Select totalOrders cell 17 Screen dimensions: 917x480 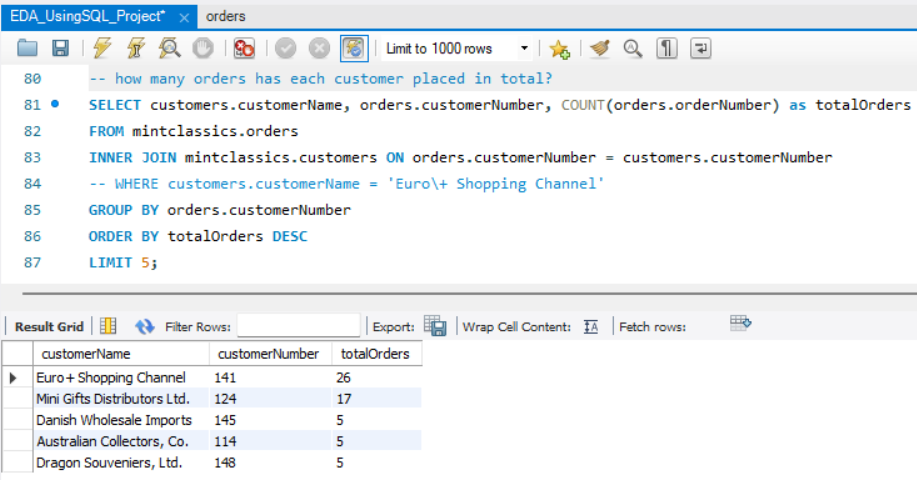377,399
